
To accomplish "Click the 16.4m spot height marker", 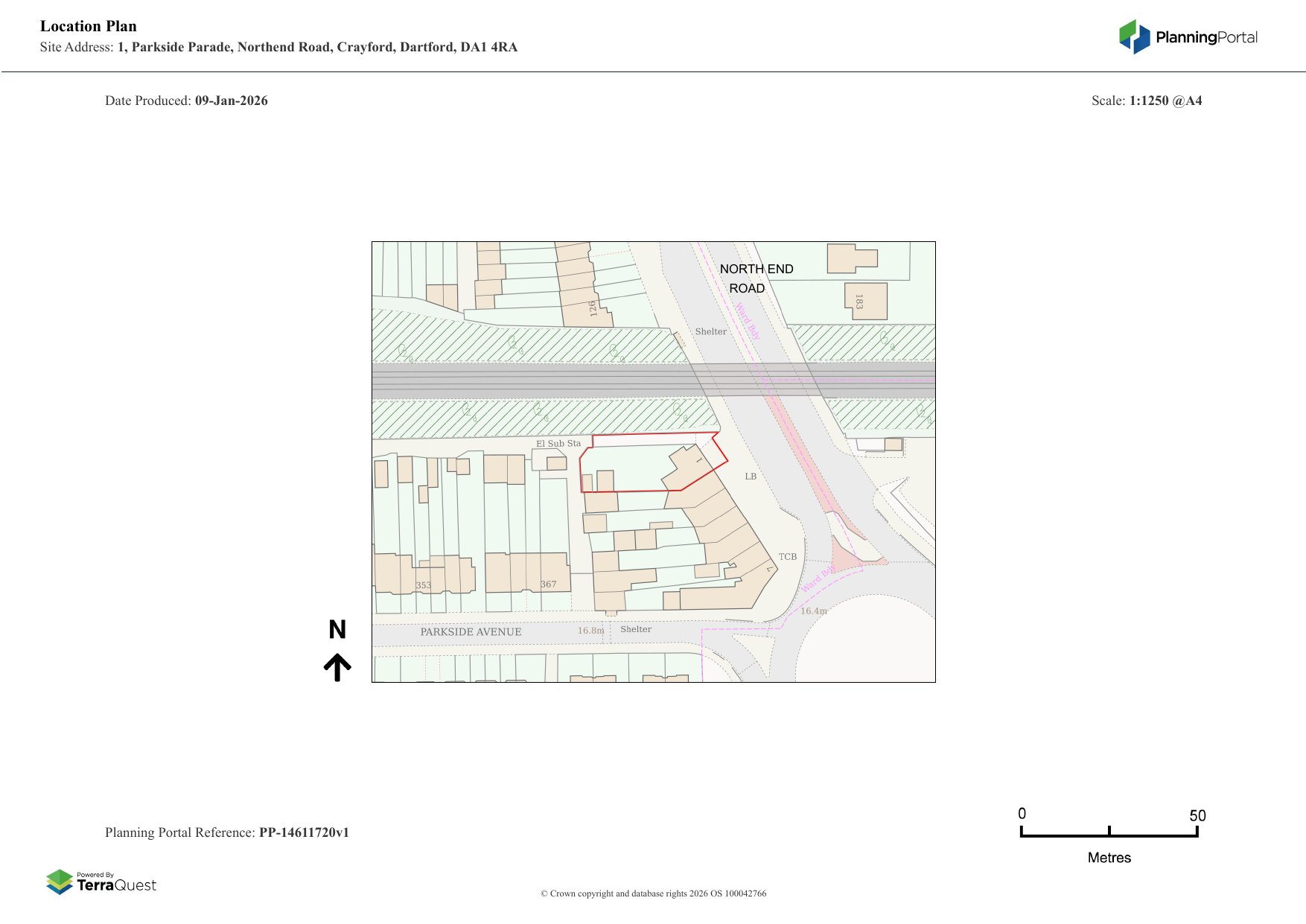I will [813, 611].
